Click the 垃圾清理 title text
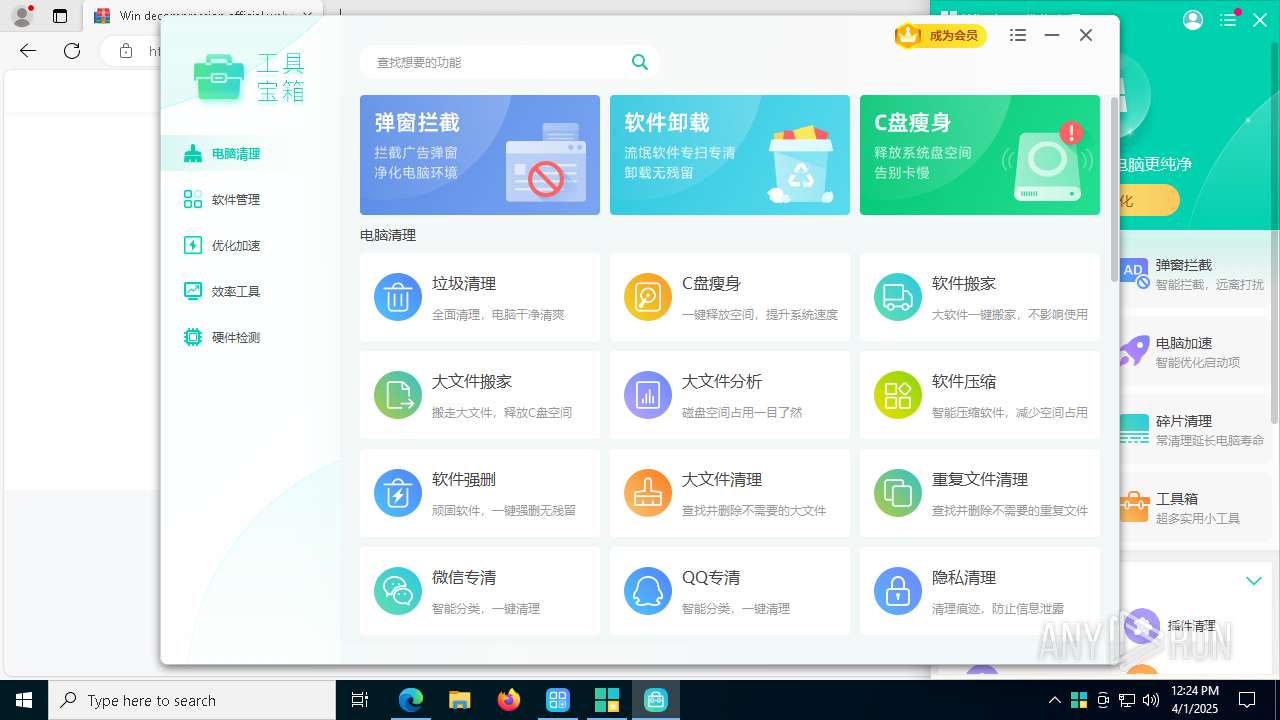The image size is (1280, 720). point(464,284)
